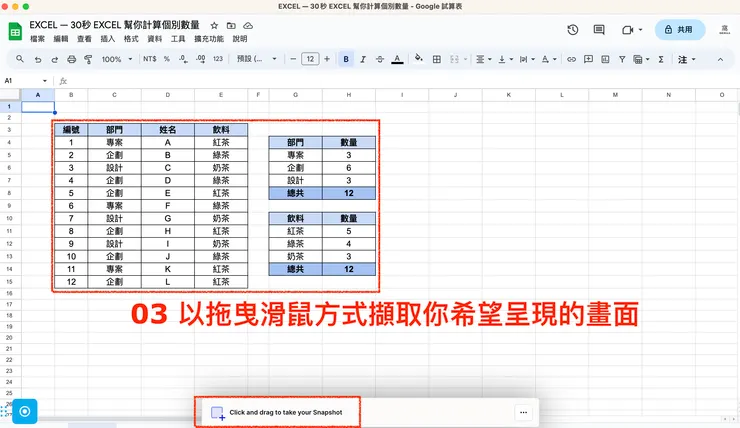The width and height of the screenshot is (740, 428).
Task: Open the 格式 menu
Action: coord(131,39)
